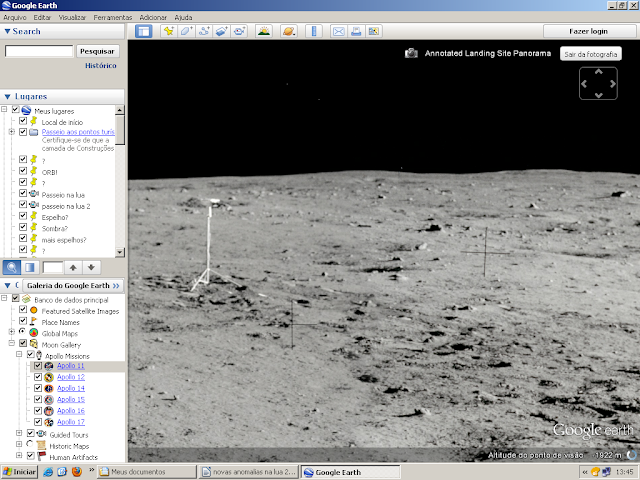640x480 pixels.
Task: Uncheck the Place Names layer checkbox
Action: tap(23, 321)
